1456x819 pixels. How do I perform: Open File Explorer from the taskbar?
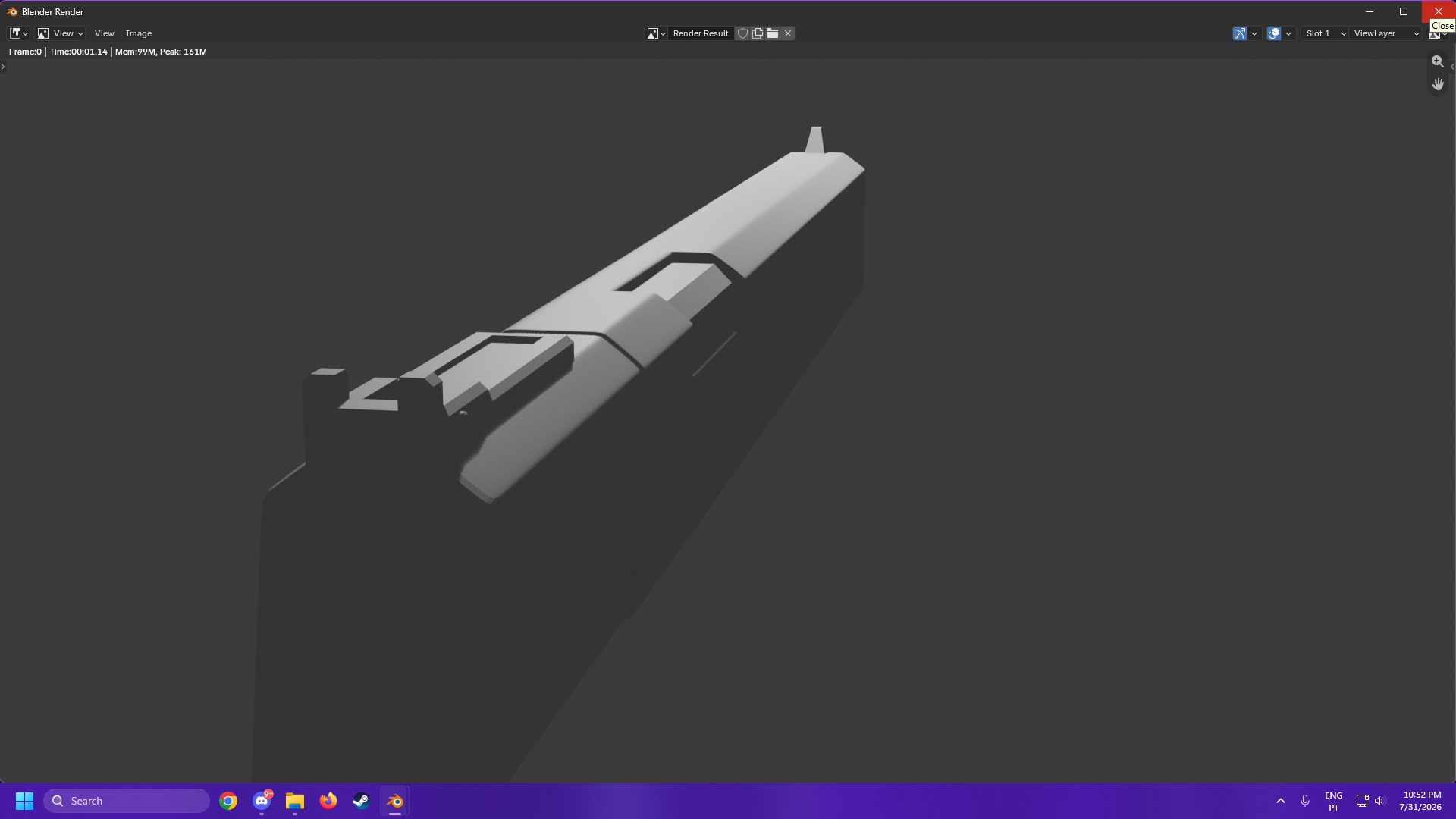(295, 801)
